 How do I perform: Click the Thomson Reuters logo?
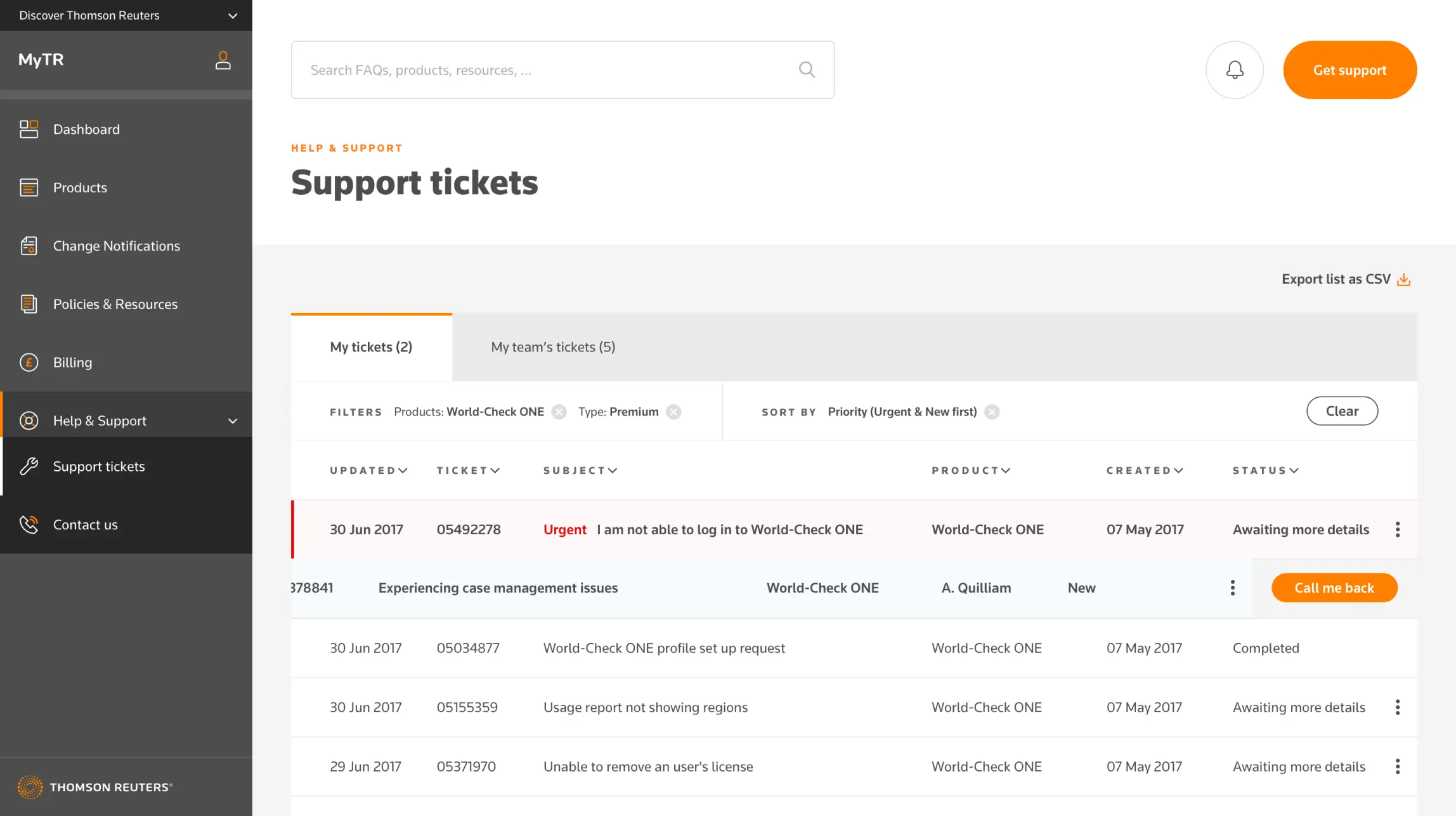coord(95,787)
